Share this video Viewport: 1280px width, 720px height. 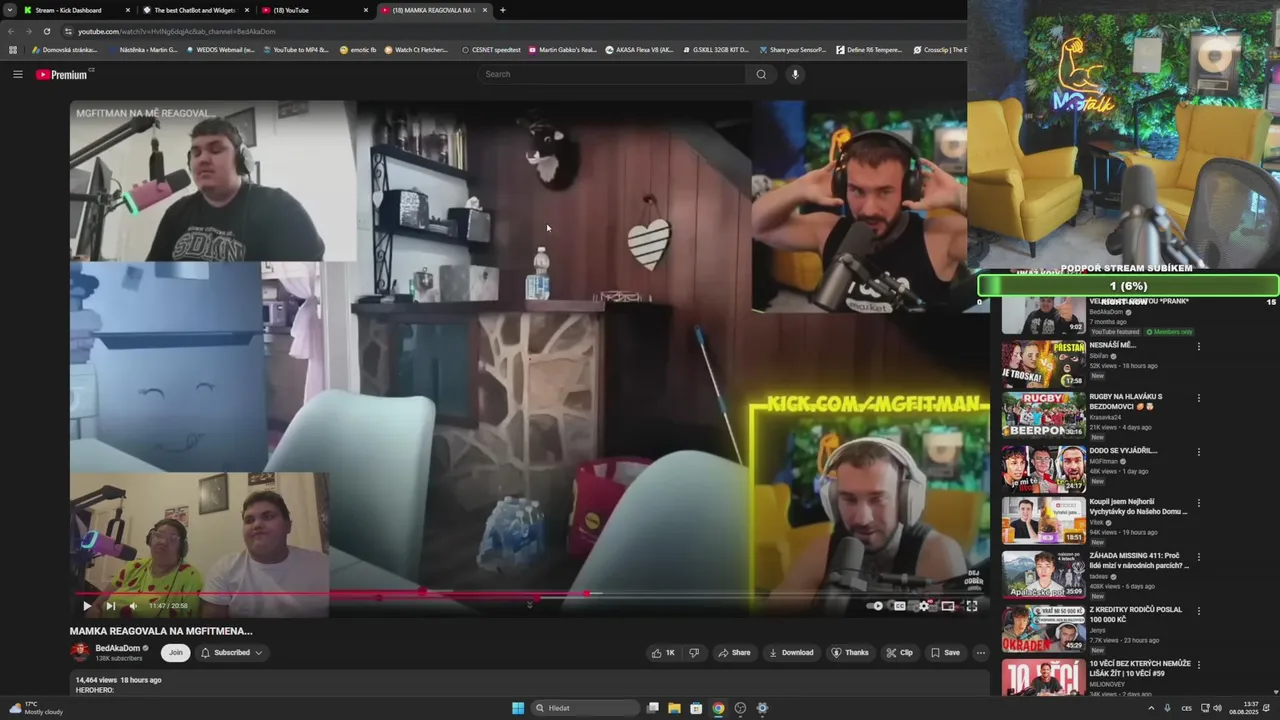(734, 653)
